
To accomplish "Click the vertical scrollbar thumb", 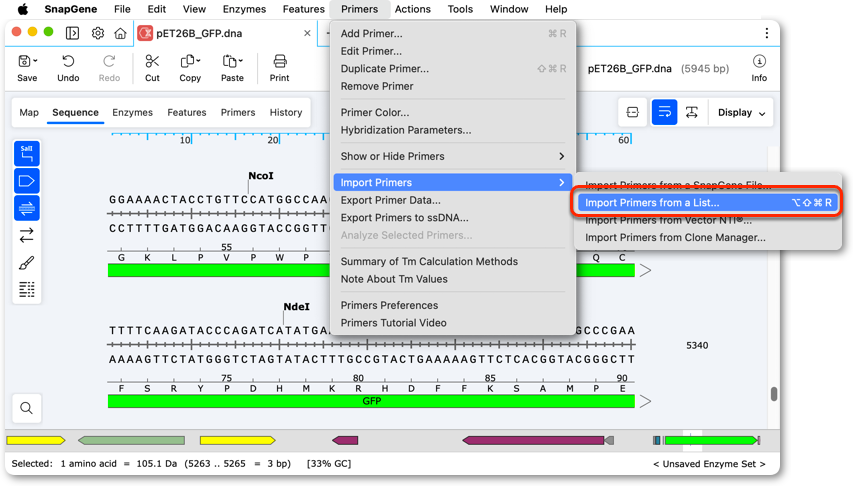I will pos(774,393).
